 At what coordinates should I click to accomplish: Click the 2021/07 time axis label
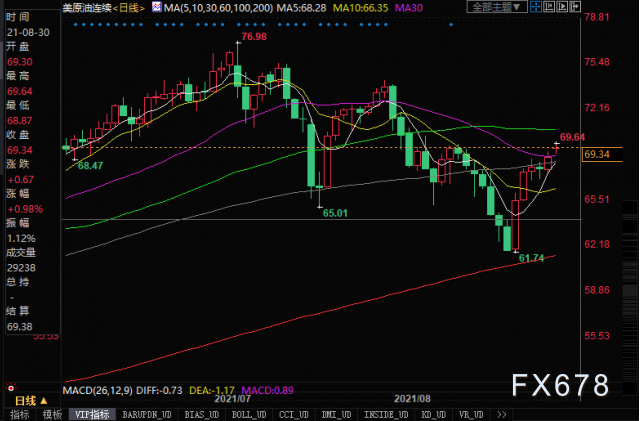(233, 399)
